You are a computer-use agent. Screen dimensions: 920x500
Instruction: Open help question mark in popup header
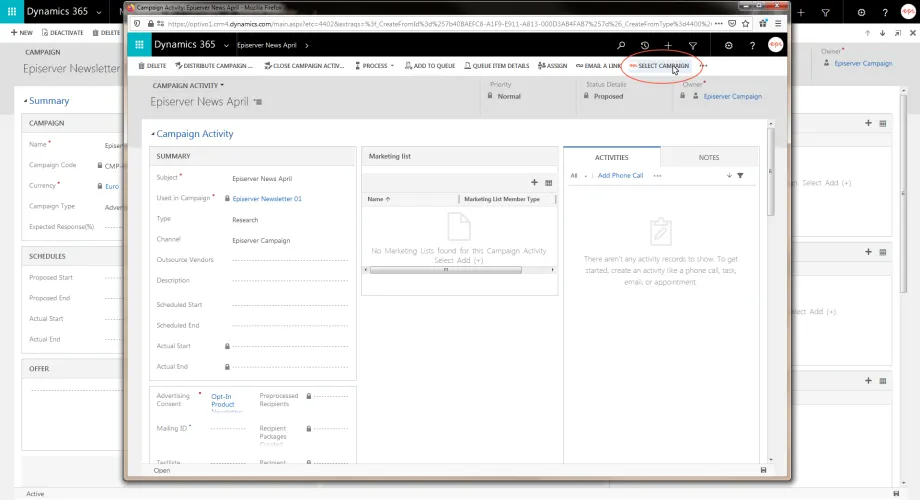pyautogui.click(x=752, y=45)
